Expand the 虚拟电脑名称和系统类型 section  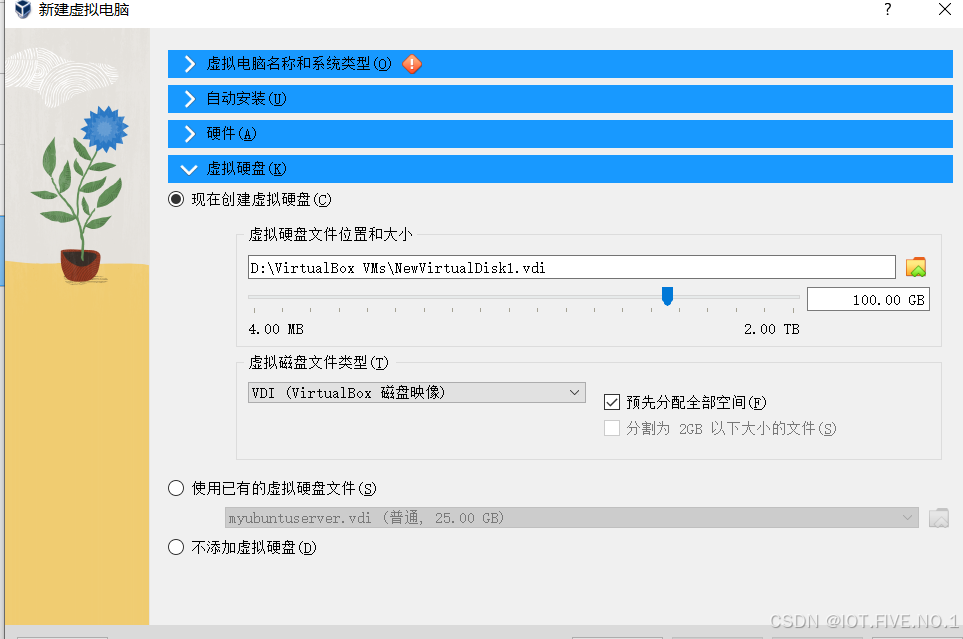coord(560,64)
